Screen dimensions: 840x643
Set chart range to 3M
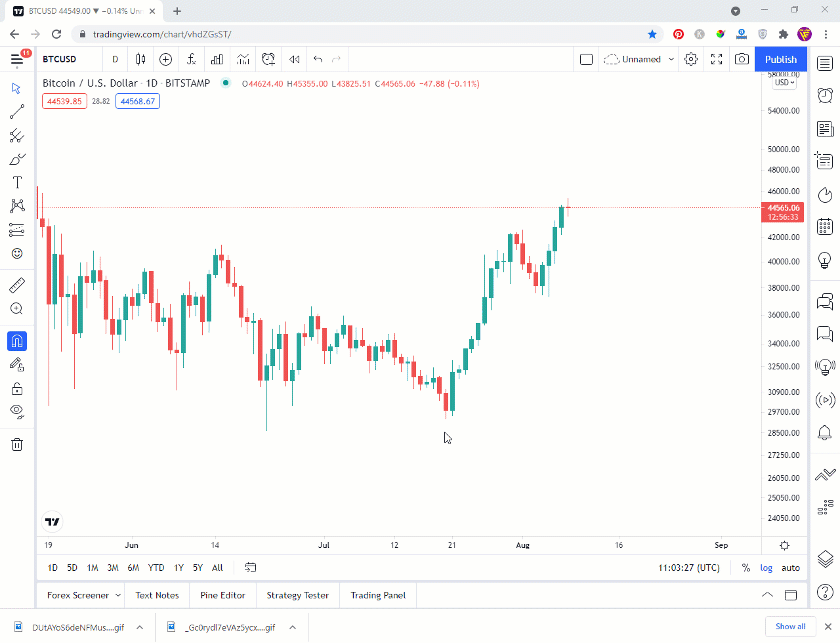(x=112, y=568)
